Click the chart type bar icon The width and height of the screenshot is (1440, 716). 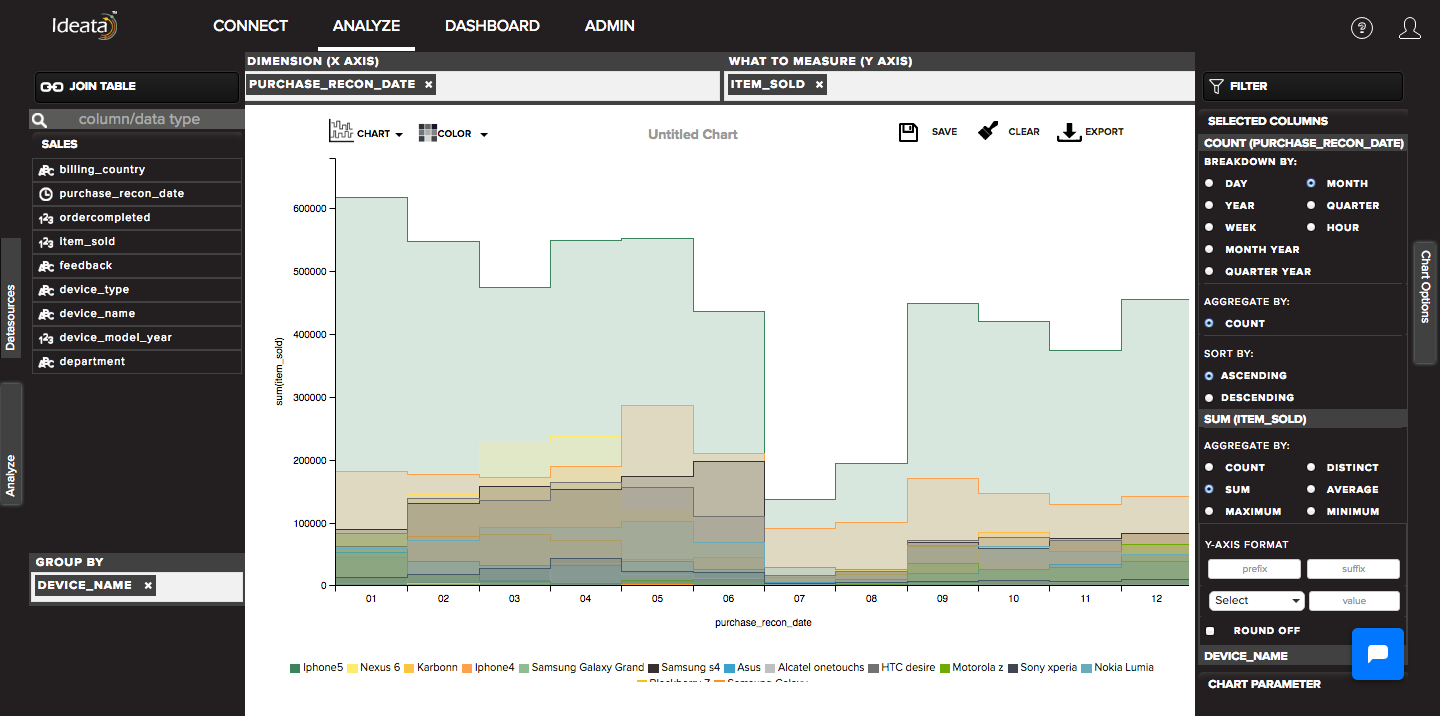click(x=342, y=131)
